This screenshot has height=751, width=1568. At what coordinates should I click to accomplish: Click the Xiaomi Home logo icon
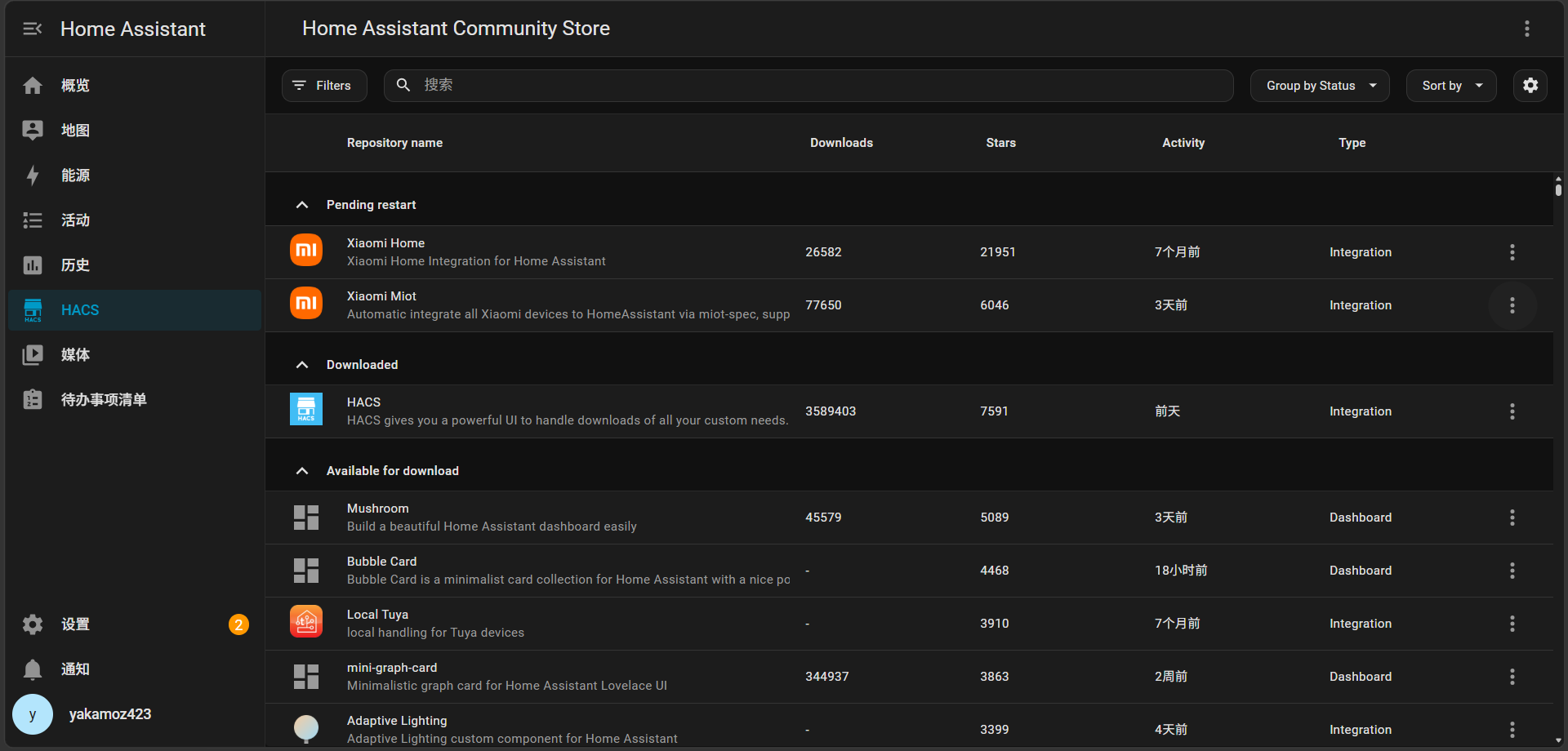[x=306, y=250]
